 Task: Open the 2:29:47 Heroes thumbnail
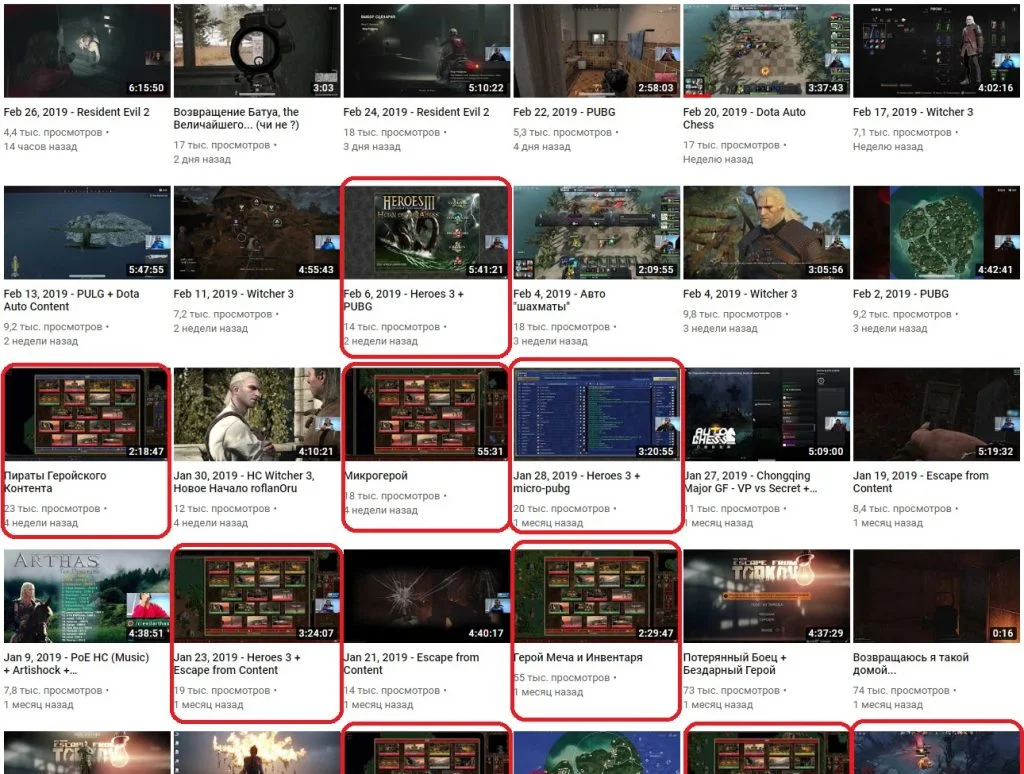click(x=596, y=596)
